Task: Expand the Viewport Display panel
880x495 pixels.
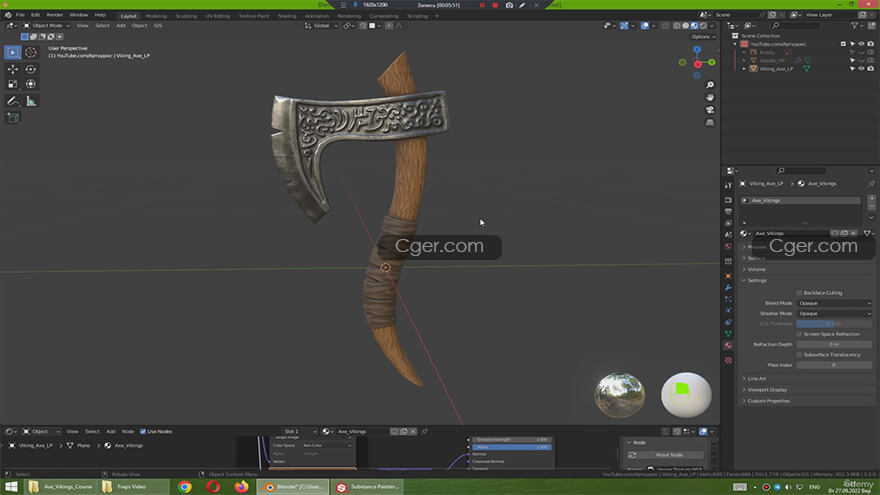Action: coord(767,390)
